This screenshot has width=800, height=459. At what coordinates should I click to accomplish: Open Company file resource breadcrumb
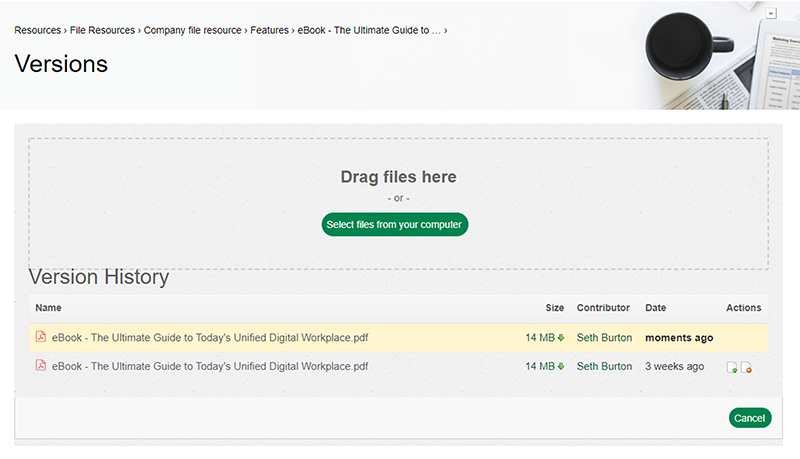(x=193, y=30)
